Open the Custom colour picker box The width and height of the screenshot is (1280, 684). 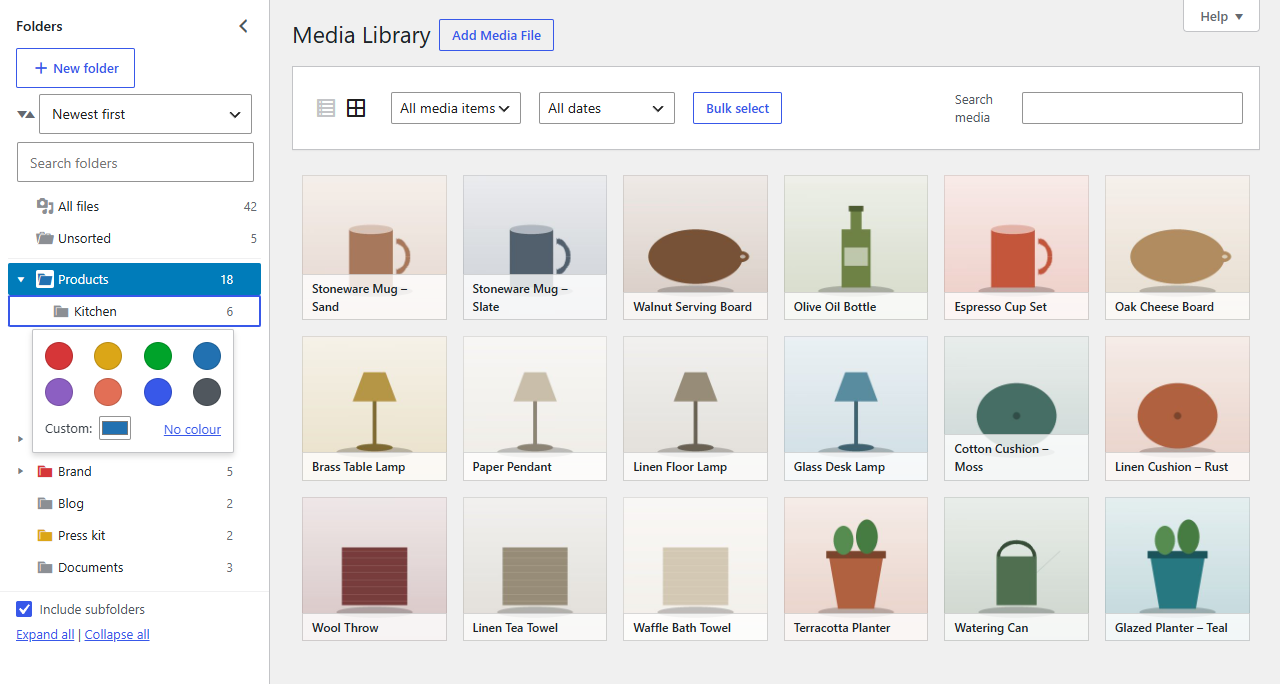click(x=115, y=428)
